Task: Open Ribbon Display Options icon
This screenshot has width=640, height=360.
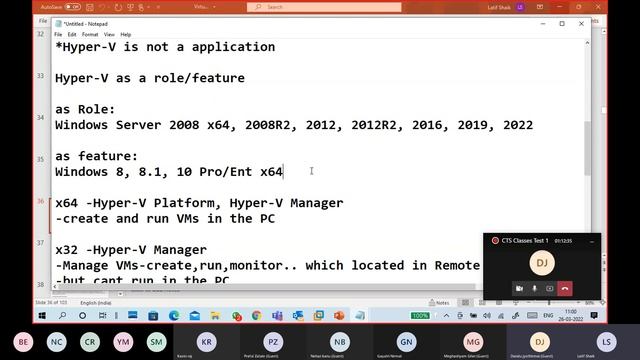Action: (x=540, y=7)
